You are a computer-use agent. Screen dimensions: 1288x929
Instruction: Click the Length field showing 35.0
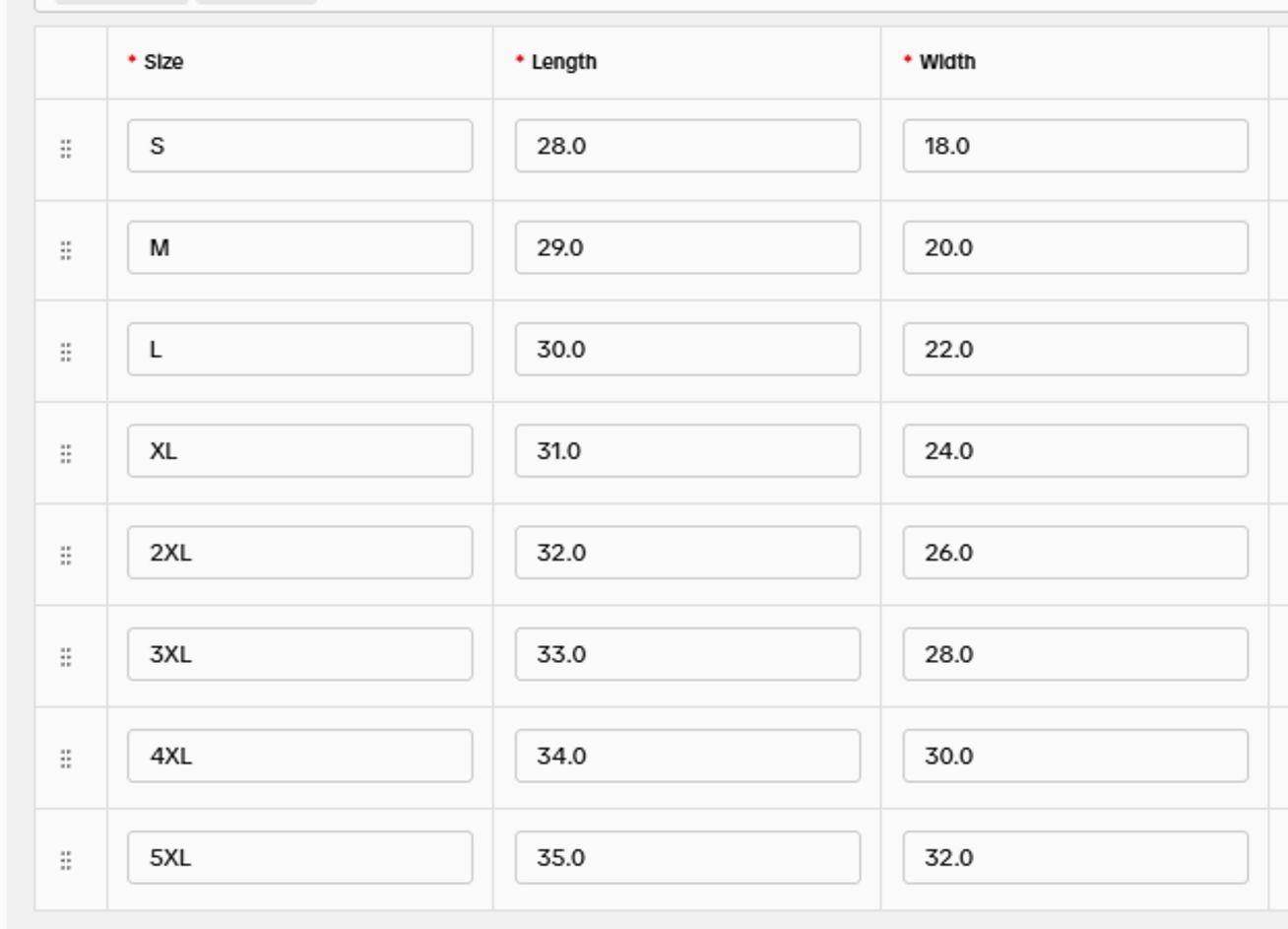687,858
